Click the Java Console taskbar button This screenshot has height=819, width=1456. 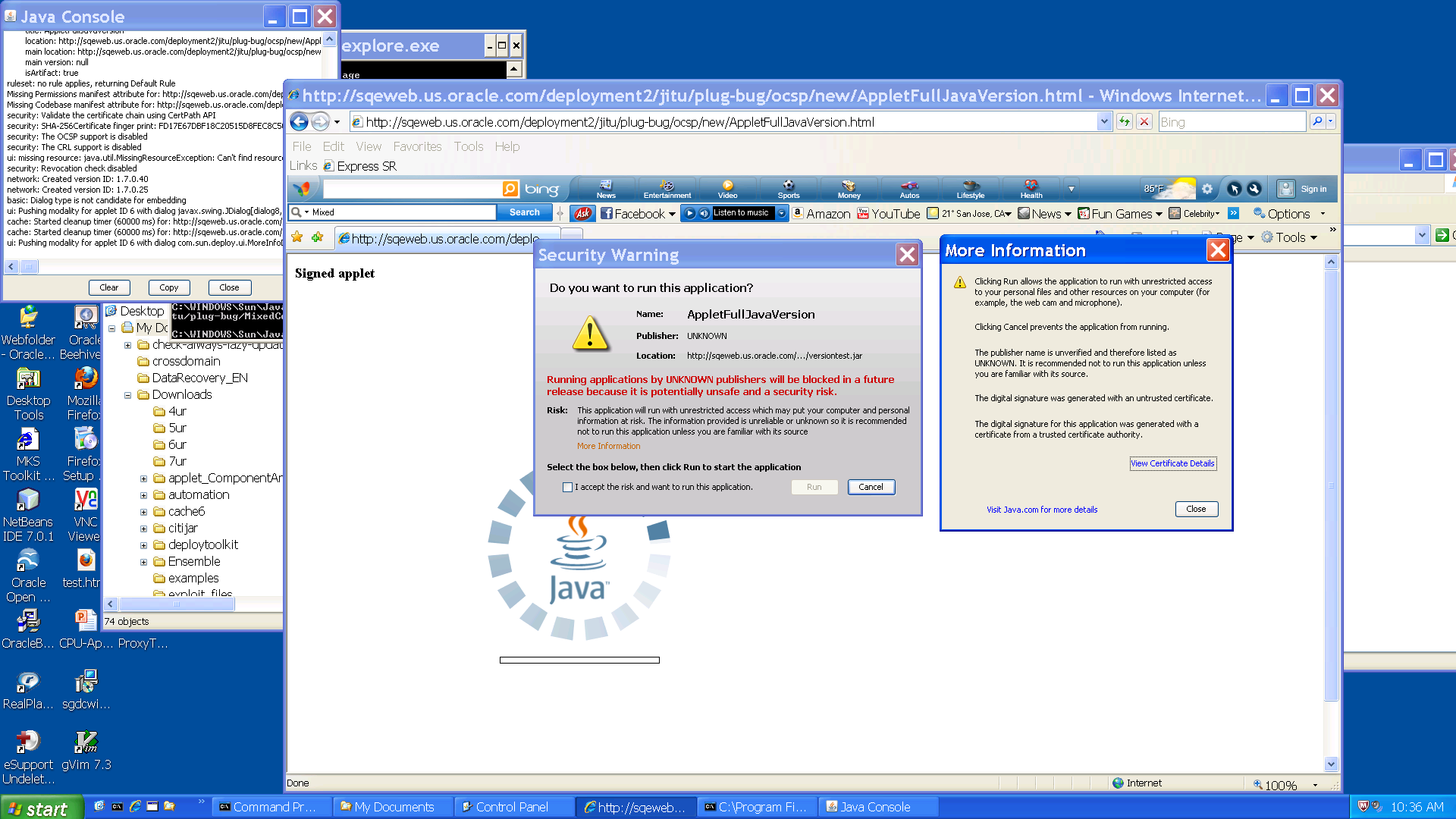tap(874, 807)
